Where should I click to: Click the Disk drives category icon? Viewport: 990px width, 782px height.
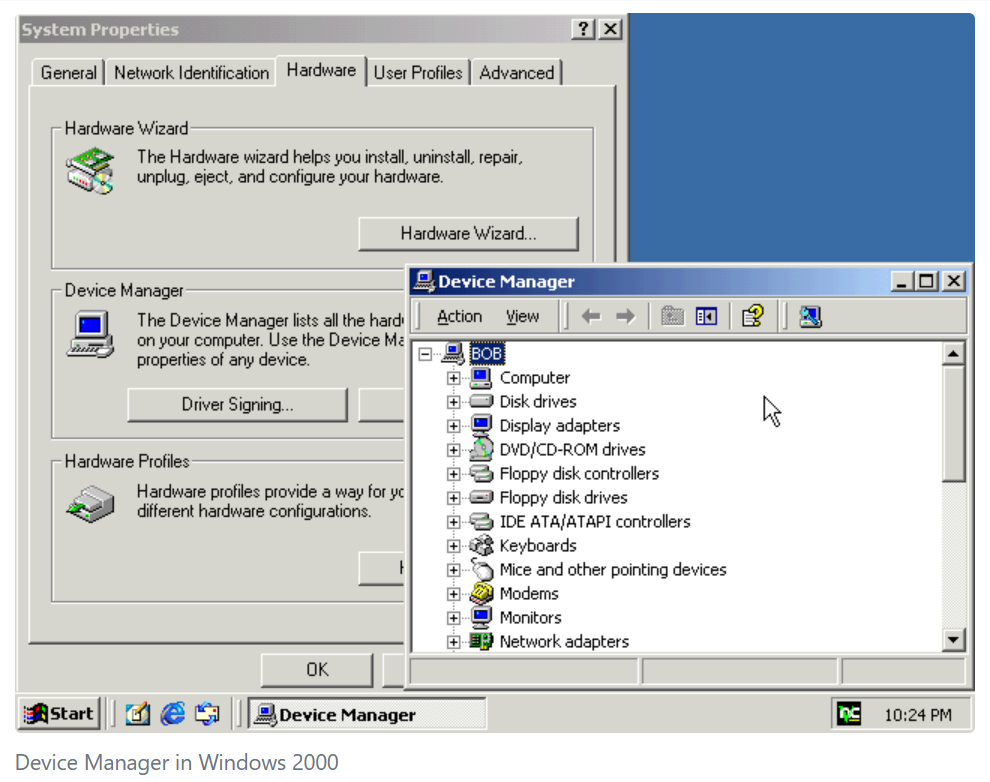pyautogui.click(x=481, y=401)
